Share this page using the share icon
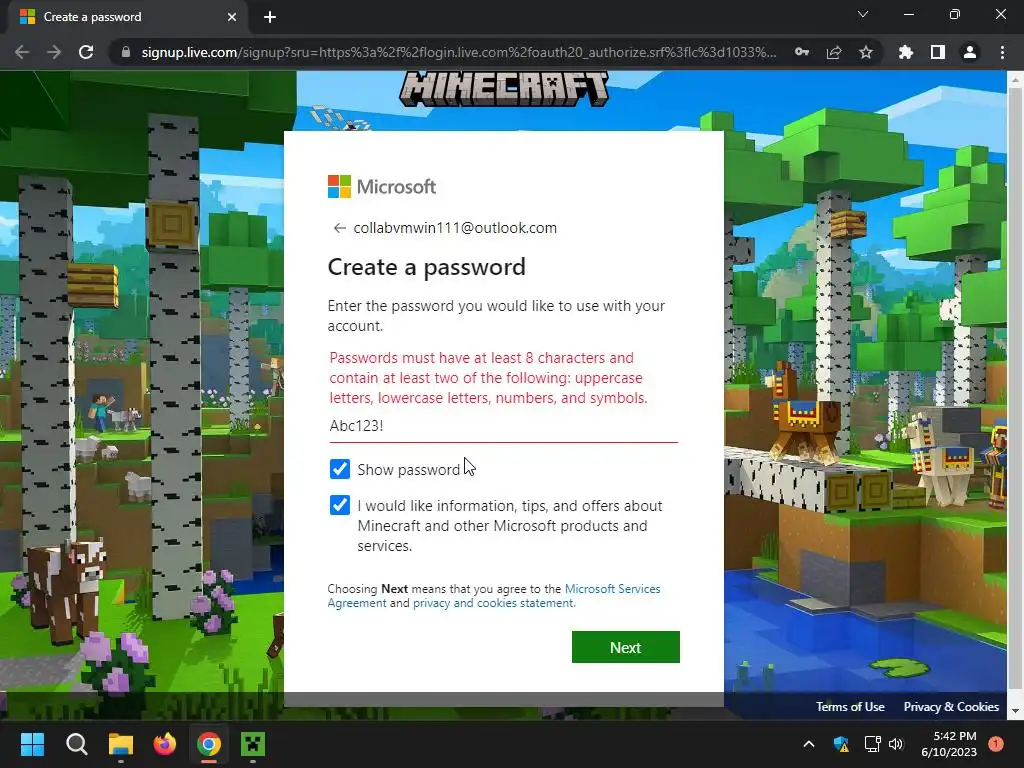The height and width of the screenshot is (768, 1024). coord(834,52)
